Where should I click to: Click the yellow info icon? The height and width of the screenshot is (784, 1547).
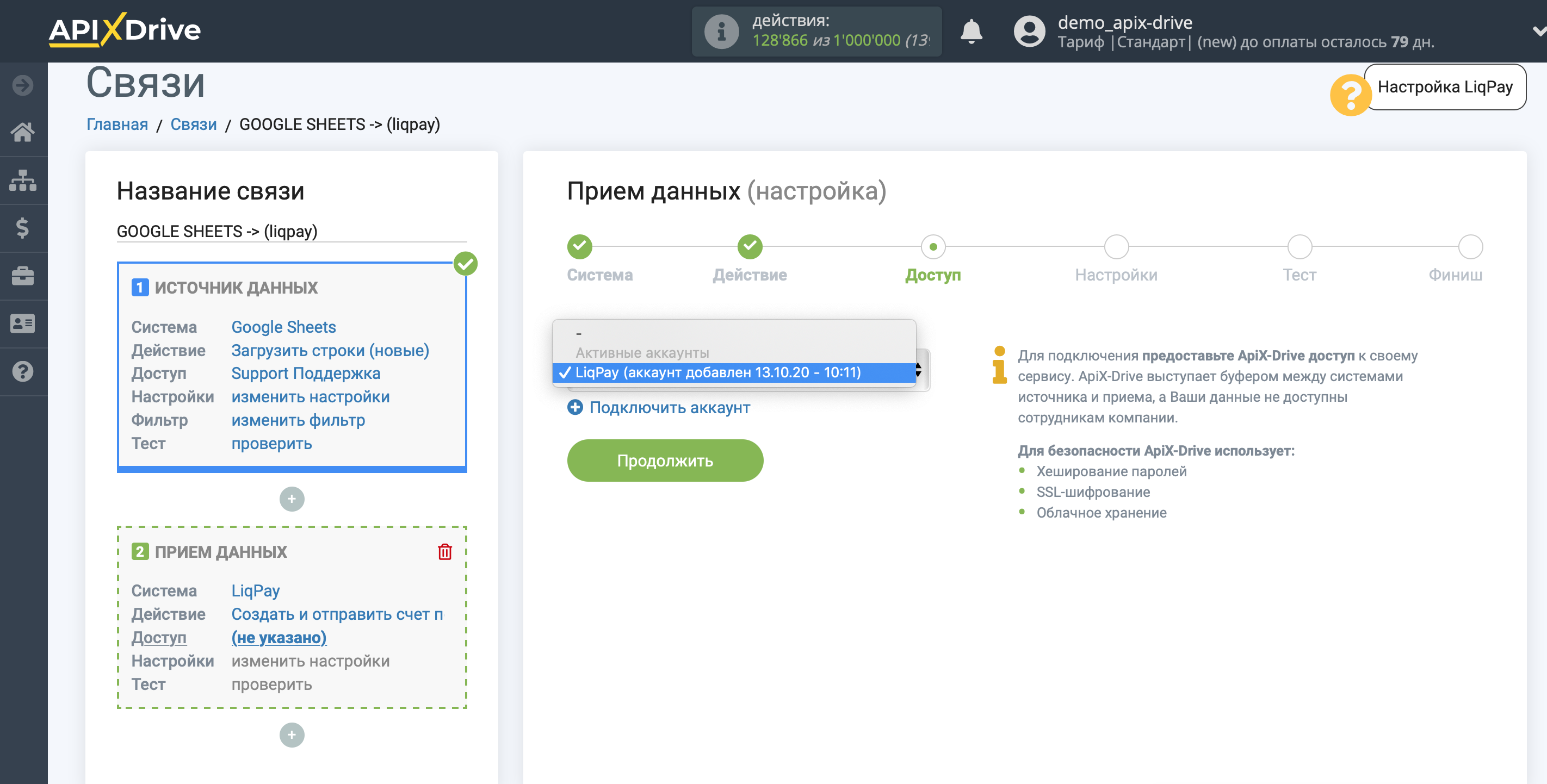coord(999,364)
